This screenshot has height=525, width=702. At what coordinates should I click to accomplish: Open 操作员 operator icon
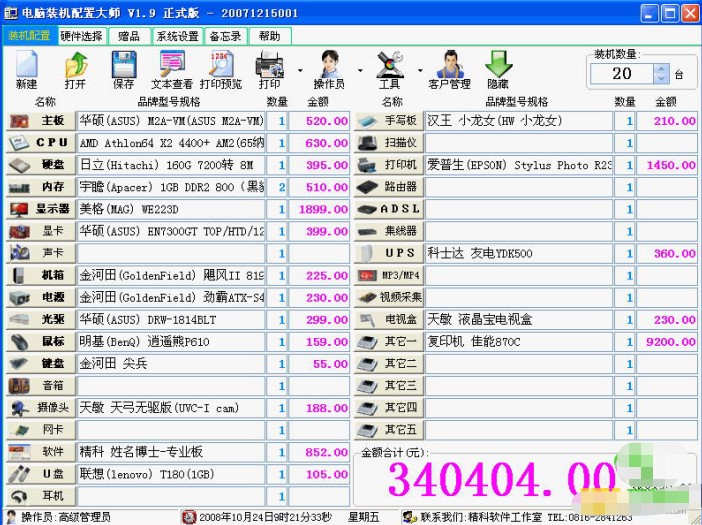tap(330, 70)
